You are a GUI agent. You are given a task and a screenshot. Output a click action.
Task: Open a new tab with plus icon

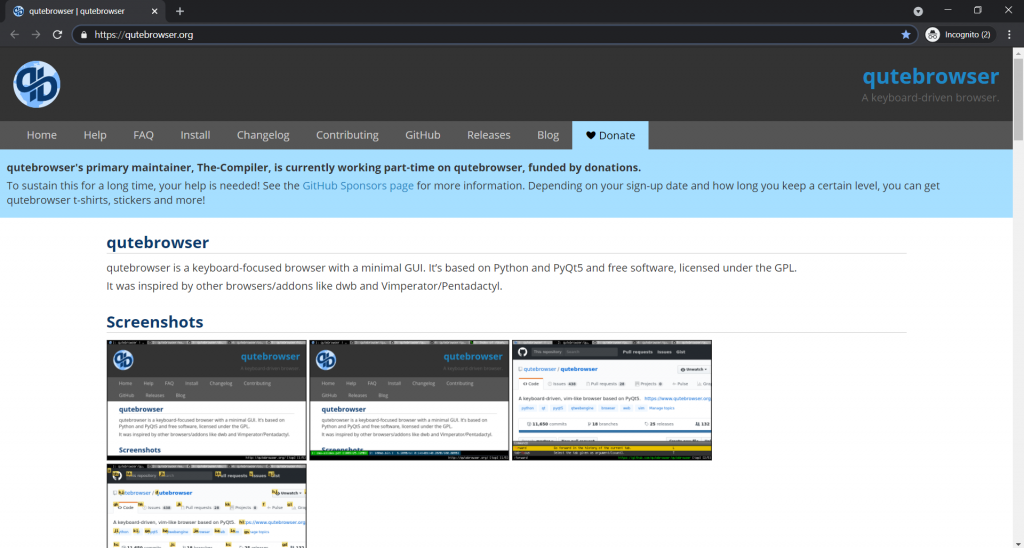[180, 11]
